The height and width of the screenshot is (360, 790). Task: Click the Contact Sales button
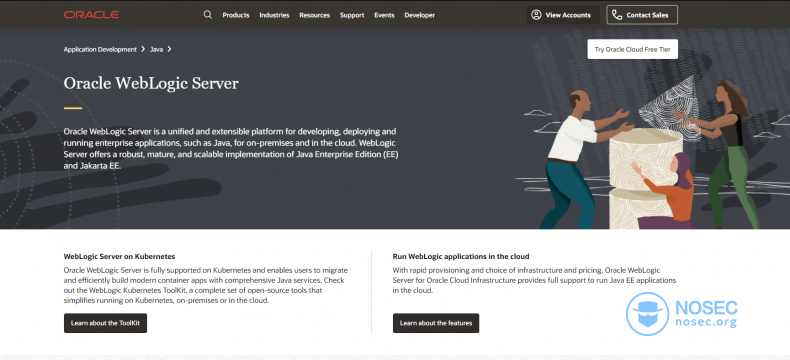[642, 15]
